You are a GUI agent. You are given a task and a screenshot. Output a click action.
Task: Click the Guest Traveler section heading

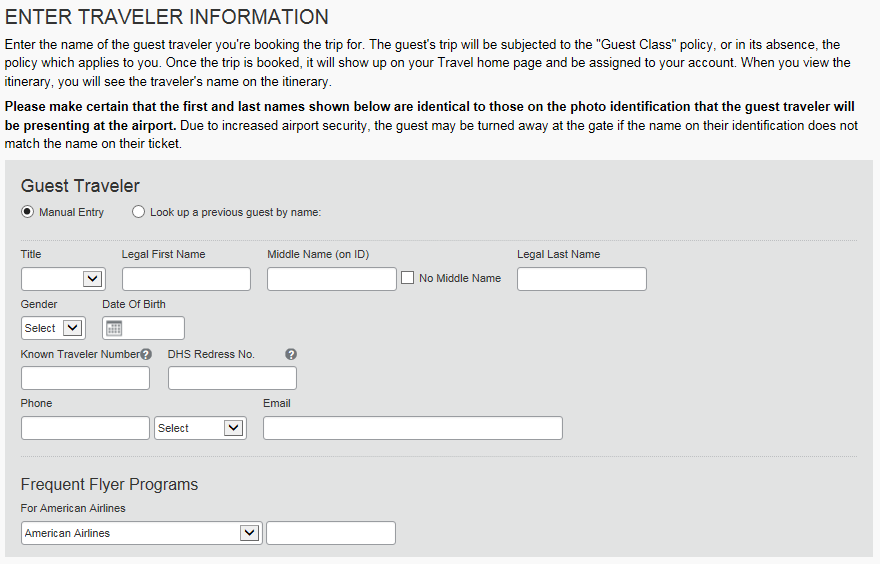(80, 186)
